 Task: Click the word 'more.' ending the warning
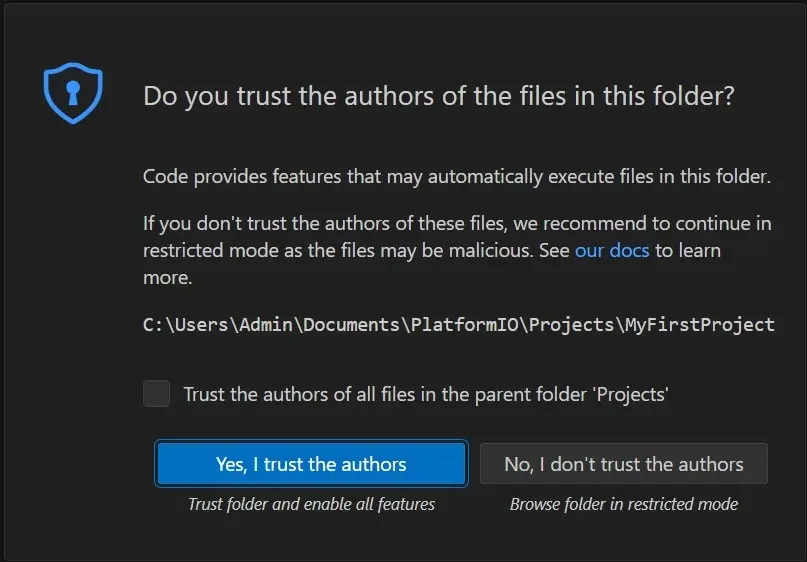167,277
